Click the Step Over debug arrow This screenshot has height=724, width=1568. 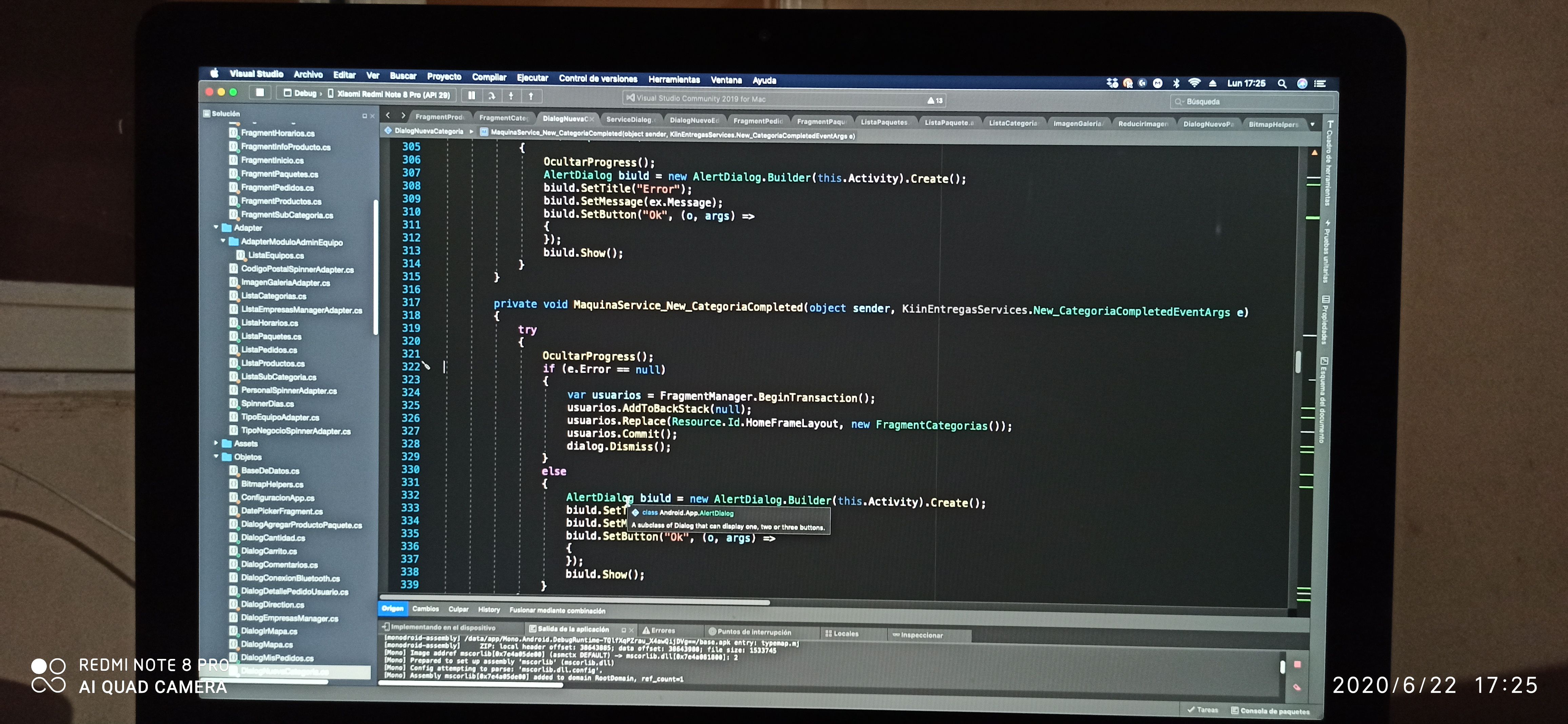[491, 96]
